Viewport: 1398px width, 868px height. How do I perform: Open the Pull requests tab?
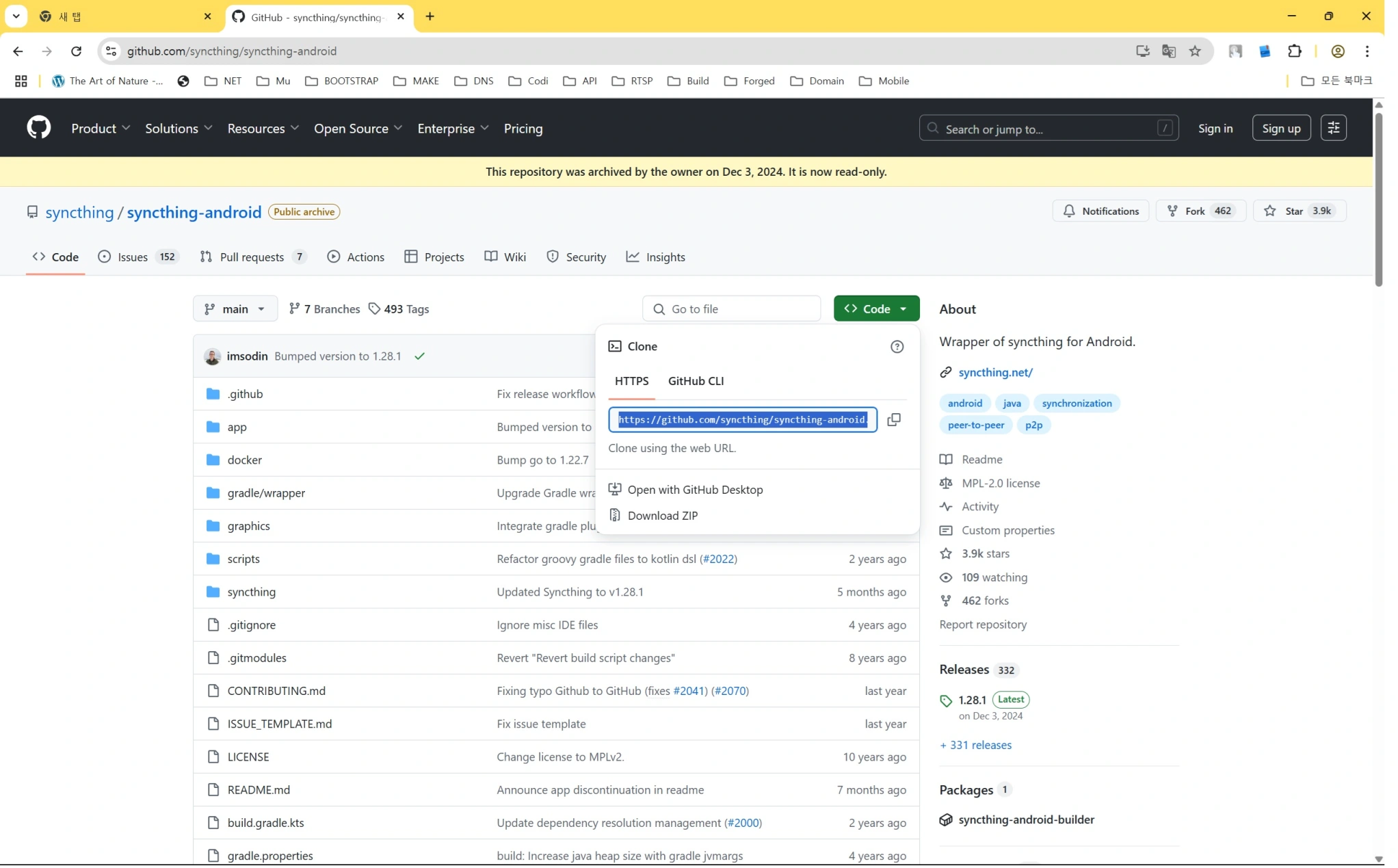[251, 257]
